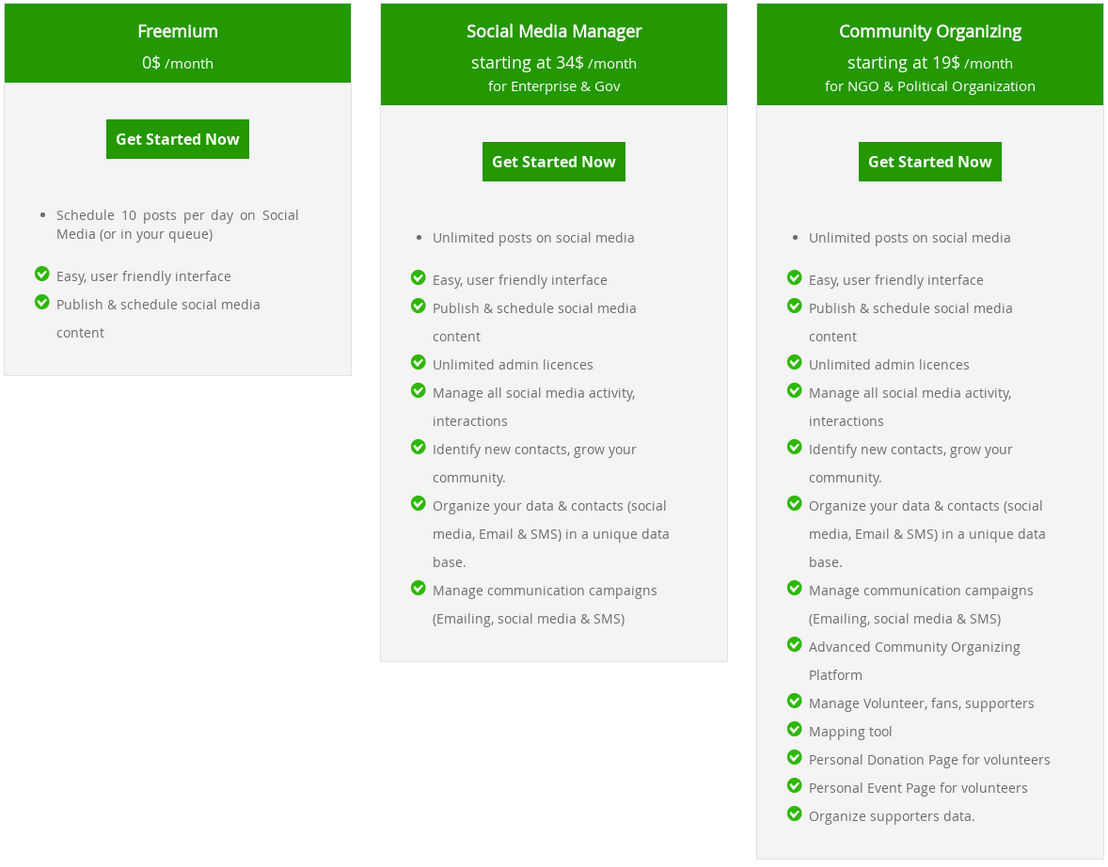Select the Community Organizing plan title
The width and height of the screenshot is (1108, 867).
point(930,32)
